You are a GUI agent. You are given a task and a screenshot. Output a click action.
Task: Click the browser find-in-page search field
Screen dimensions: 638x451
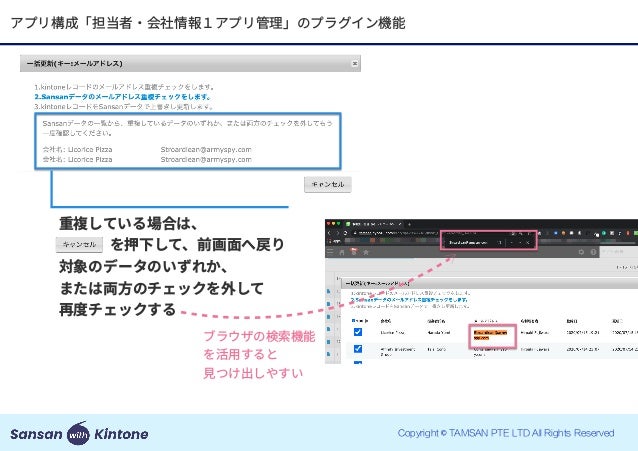click(468, 243)
